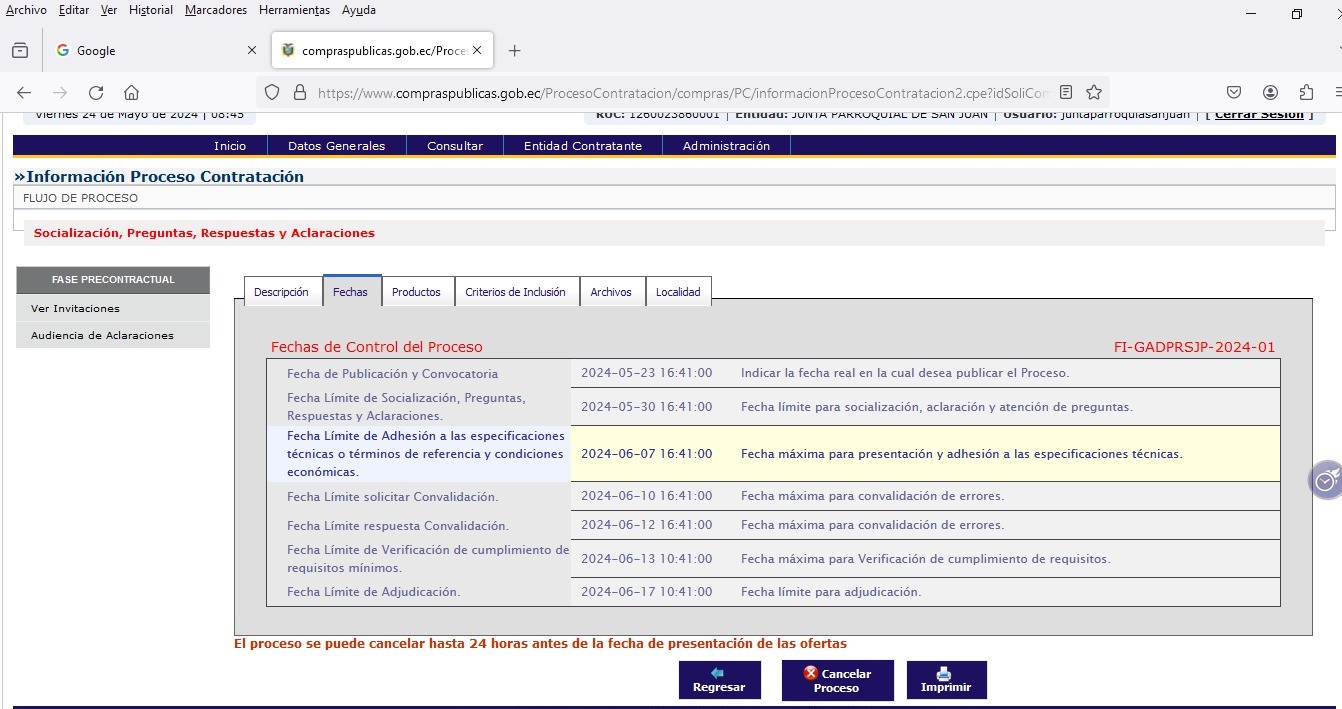Open Entidad Contratante navigation menu

tap(583, 146)
